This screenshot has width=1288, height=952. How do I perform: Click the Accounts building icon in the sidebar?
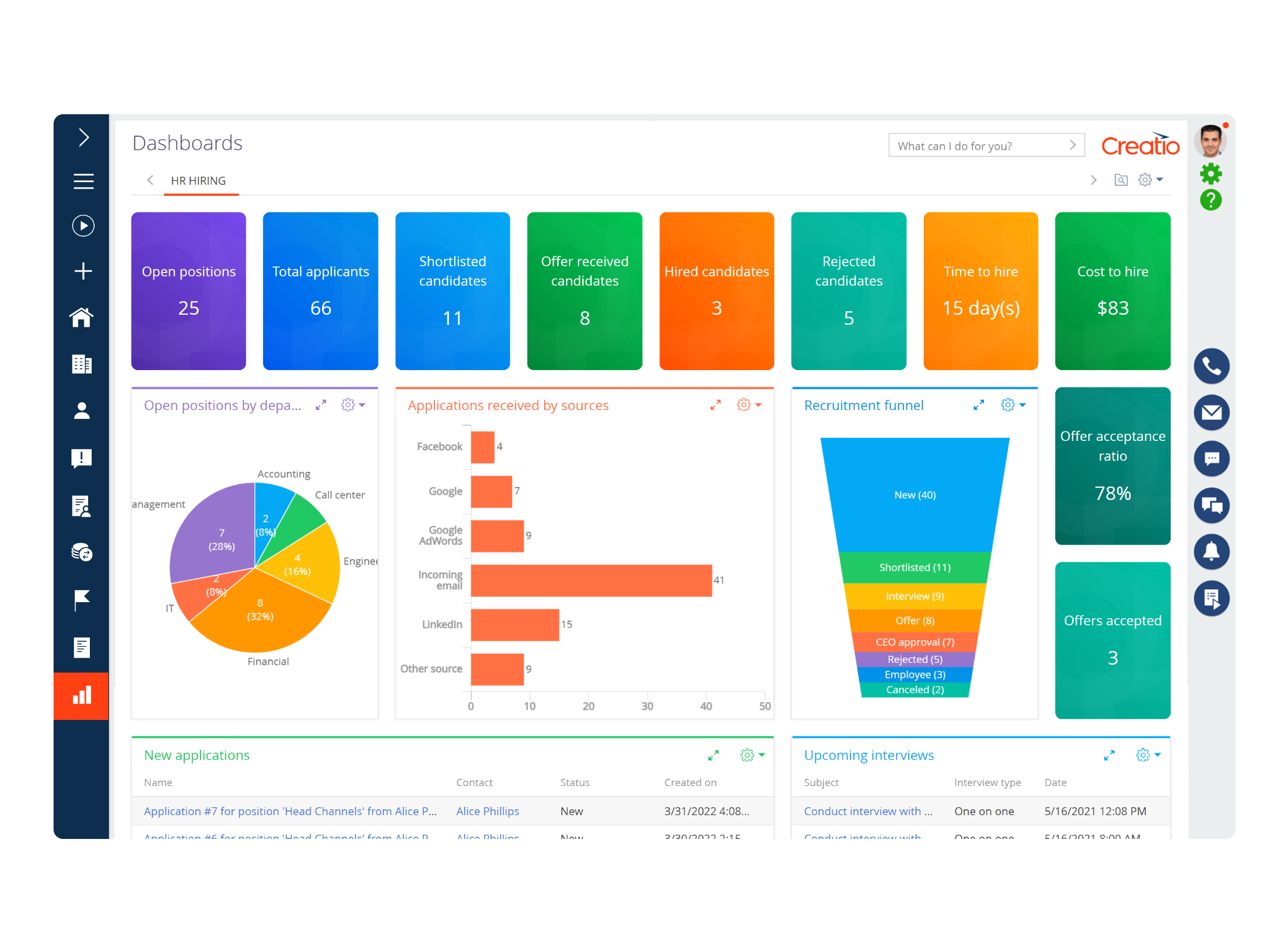point(82,364)
